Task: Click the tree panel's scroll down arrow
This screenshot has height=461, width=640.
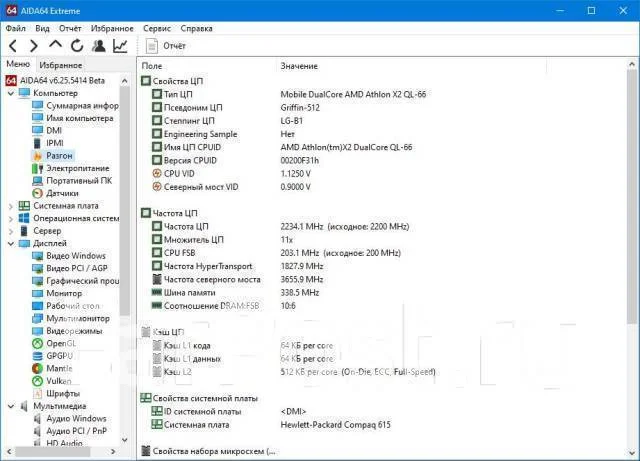Action: [x=125, y=440]
